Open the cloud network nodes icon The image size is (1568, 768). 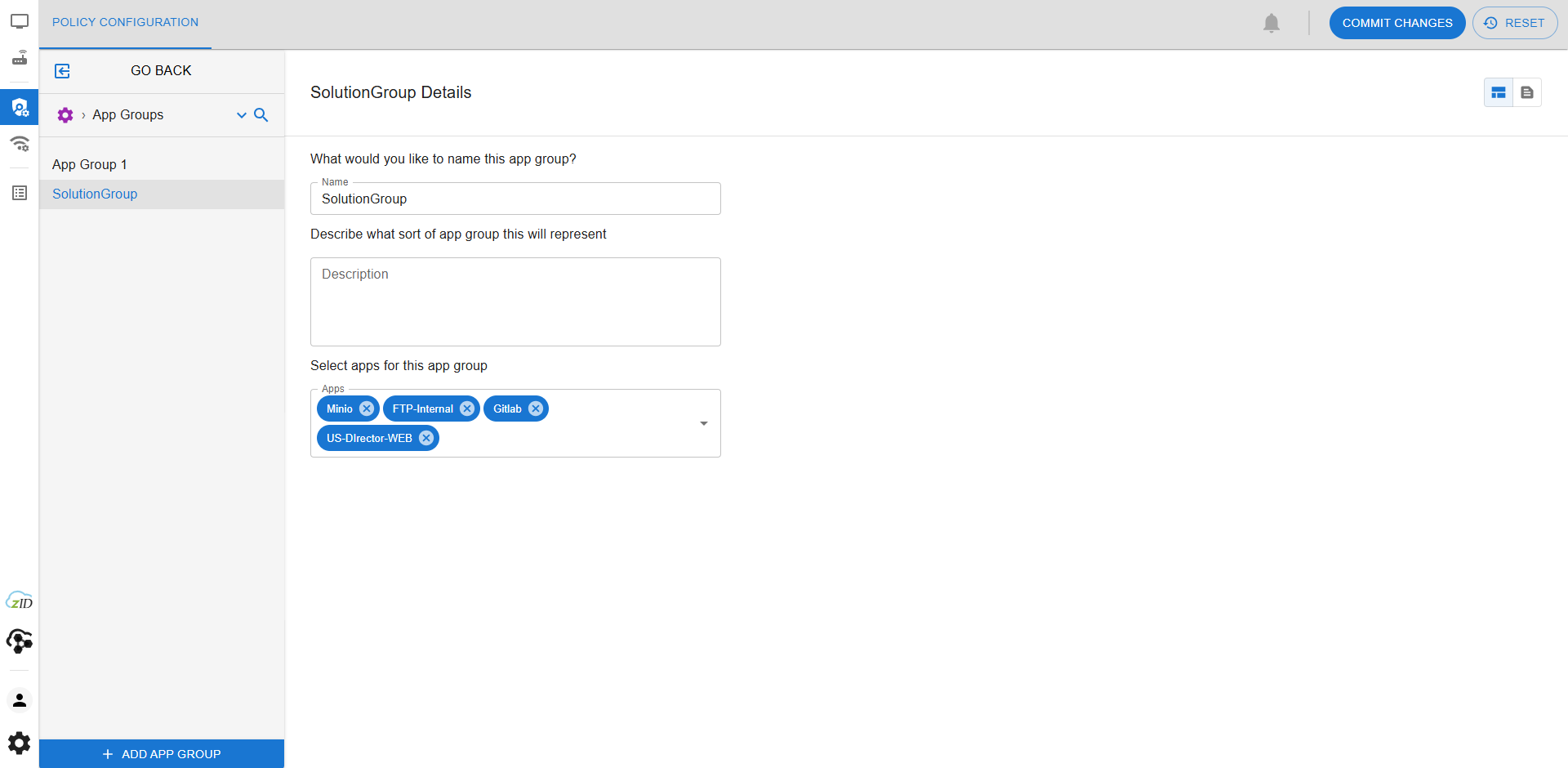[20, 641]
